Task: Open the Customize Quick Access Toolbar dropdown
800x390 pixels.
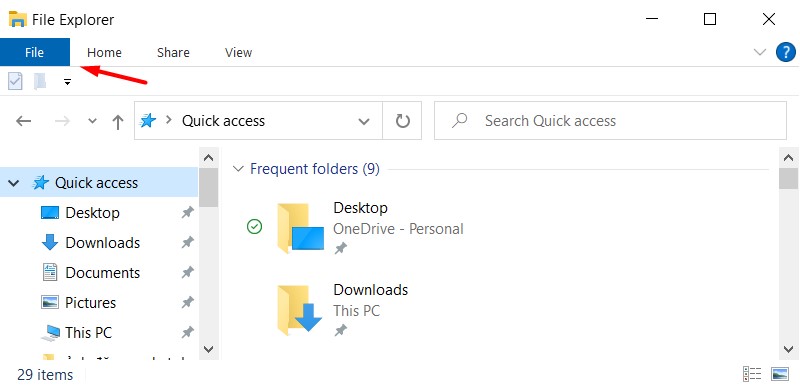Action: (x=67, y=82)
